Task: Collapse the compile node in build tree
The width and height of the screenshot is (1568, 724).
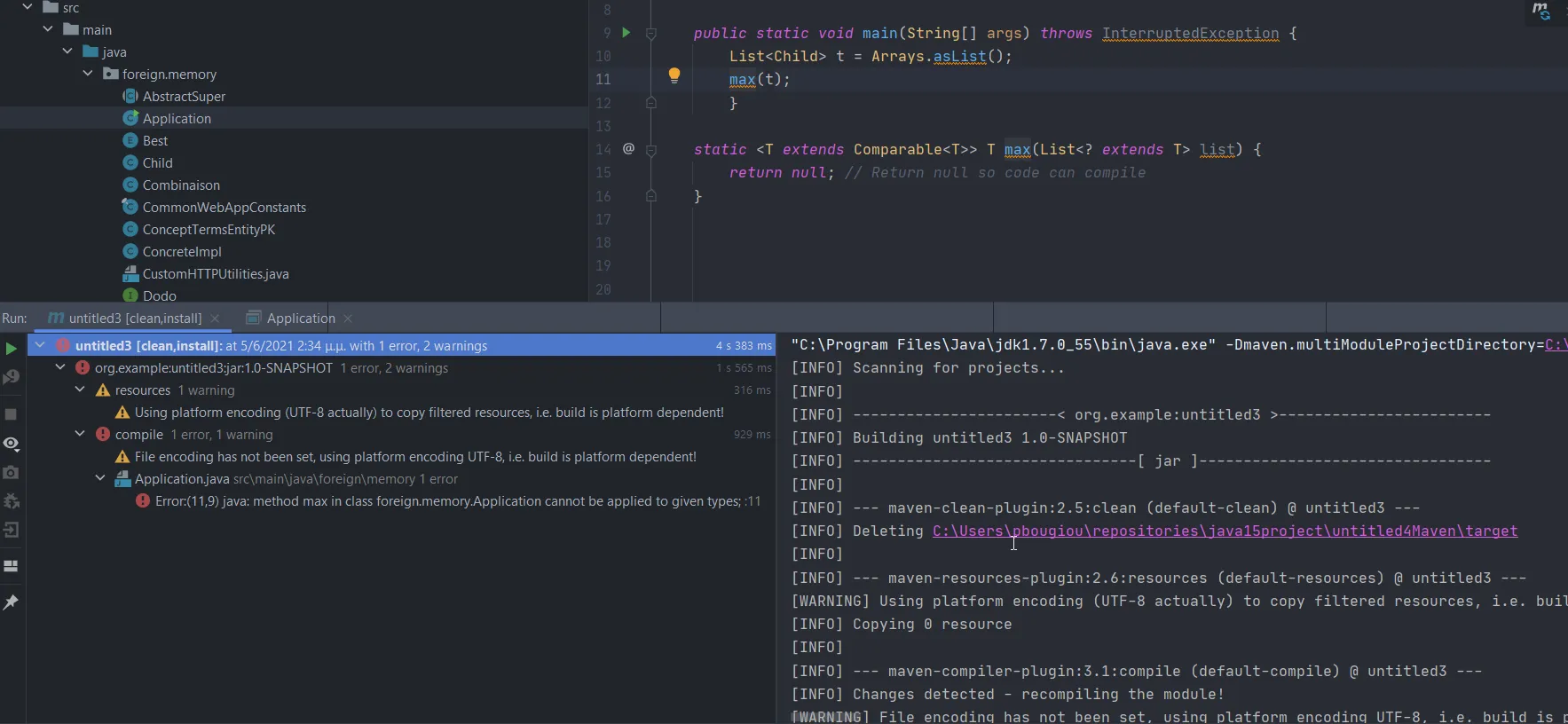Action: (x=80, y=434)
